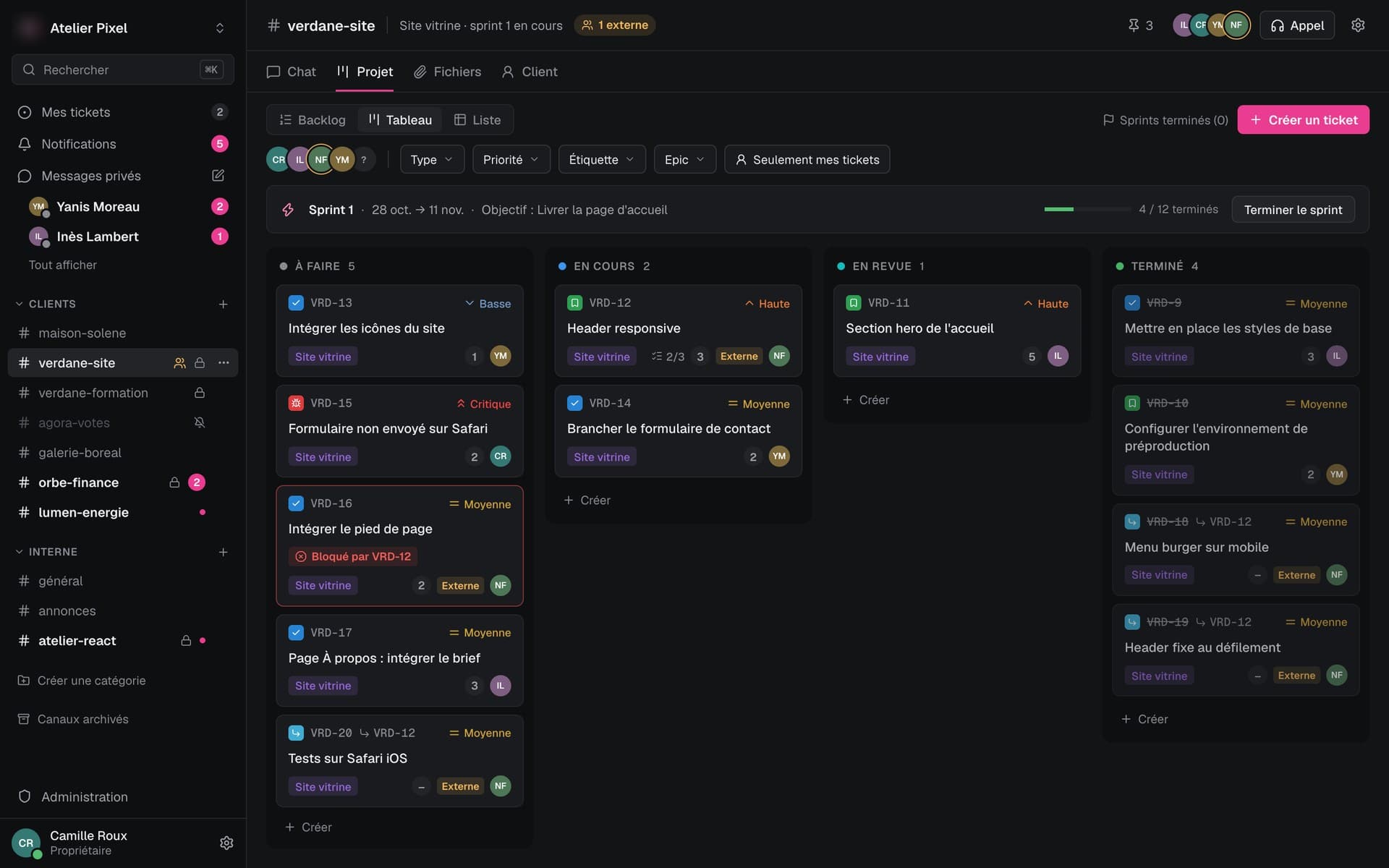Image resolution: width=1389 pixels, height=868 pixels.
Task: Filter board by YM avatar
Action: (342, 160)
